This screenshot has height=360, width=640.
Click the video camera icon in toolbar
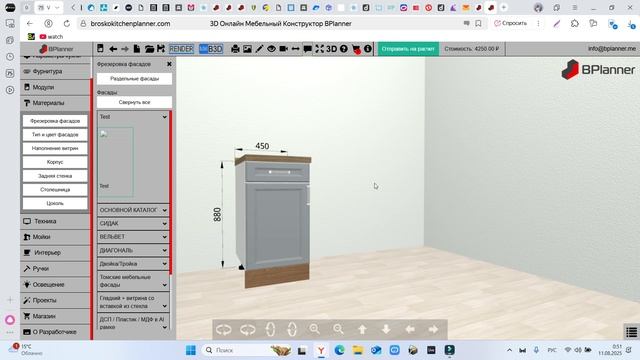pyautogui.click(x=283, y=49)
